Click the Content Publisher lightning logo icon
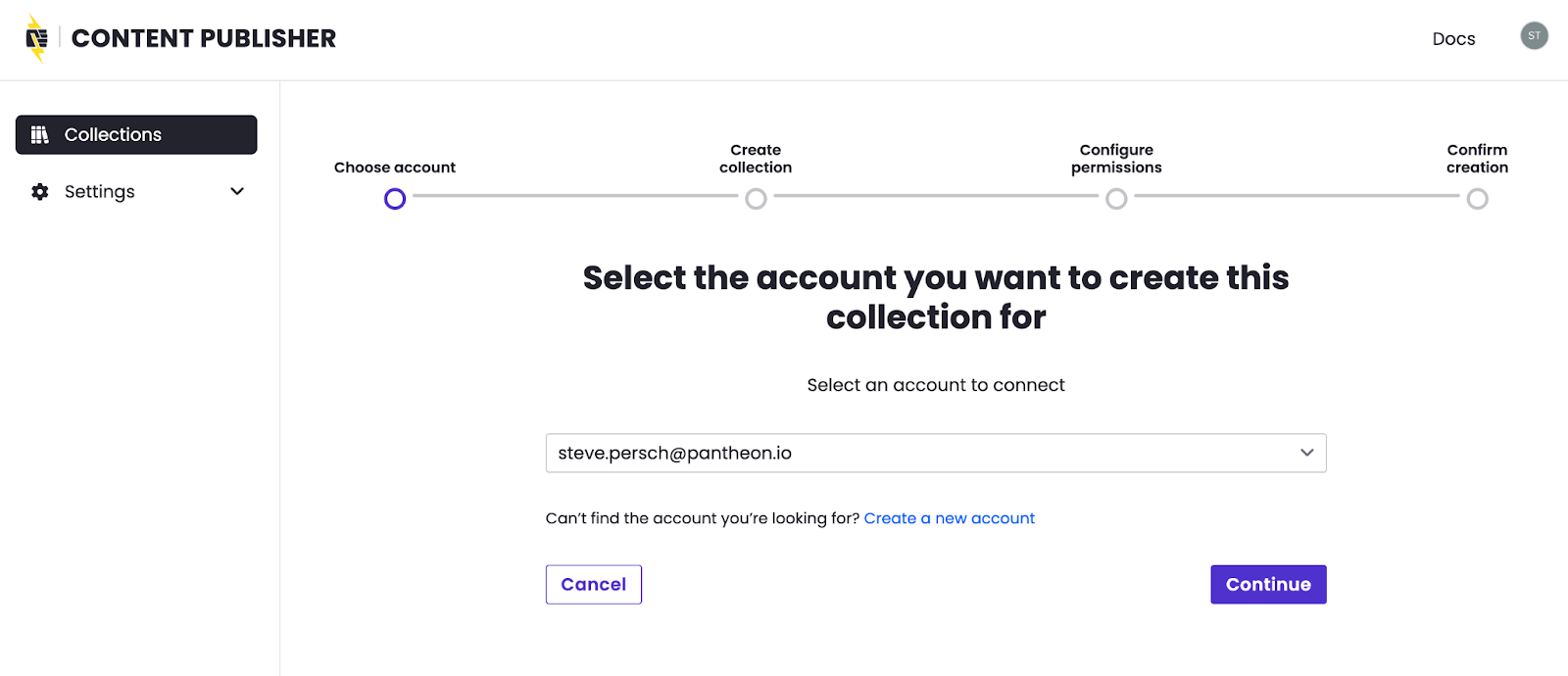Image resolution: width=1568 pixels, height=676 pixels. [36, 39]
